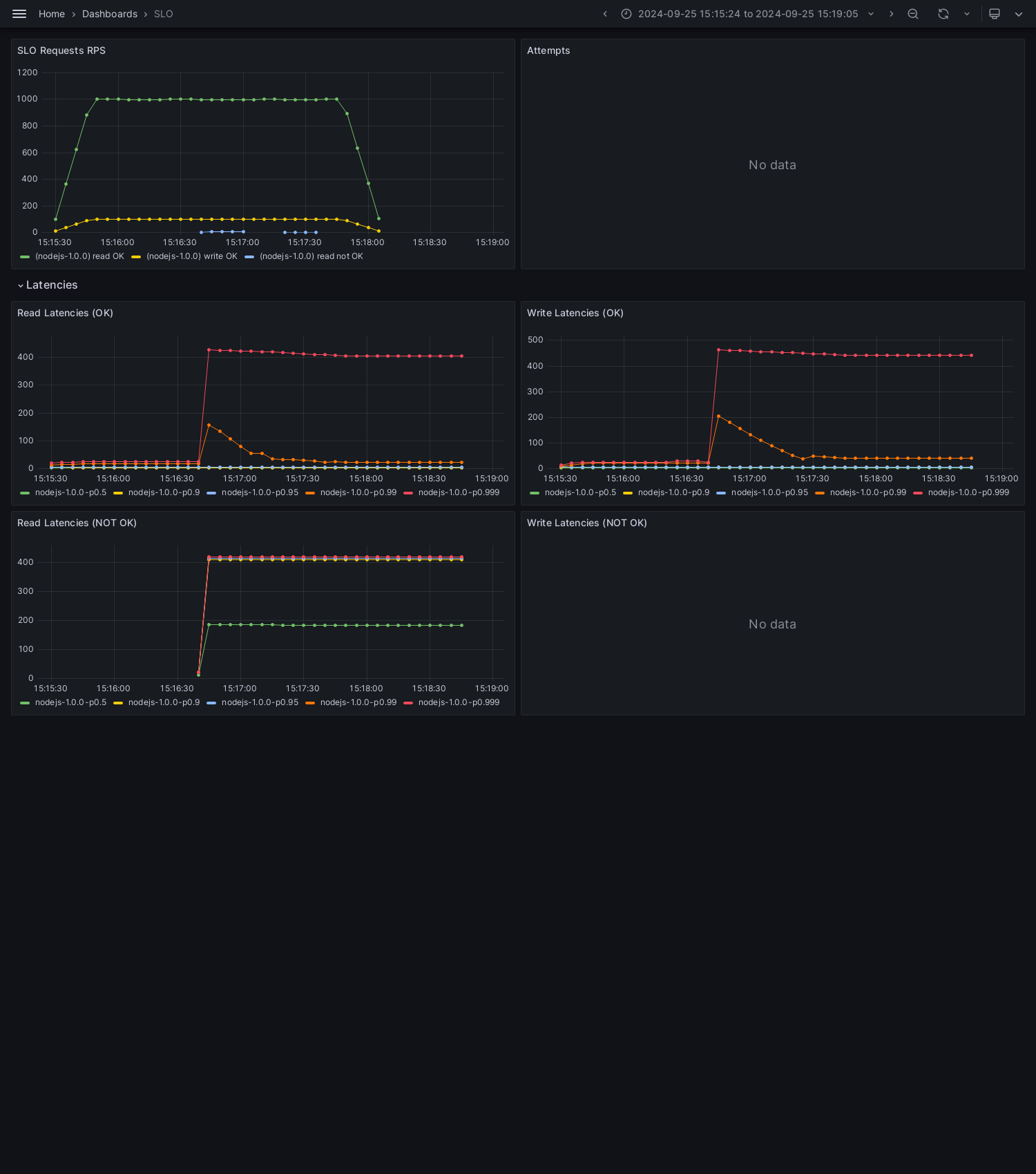The image size is (1036, 1174).
Task: Go to Home breadcrumb
Action: (x=52, y=14)
